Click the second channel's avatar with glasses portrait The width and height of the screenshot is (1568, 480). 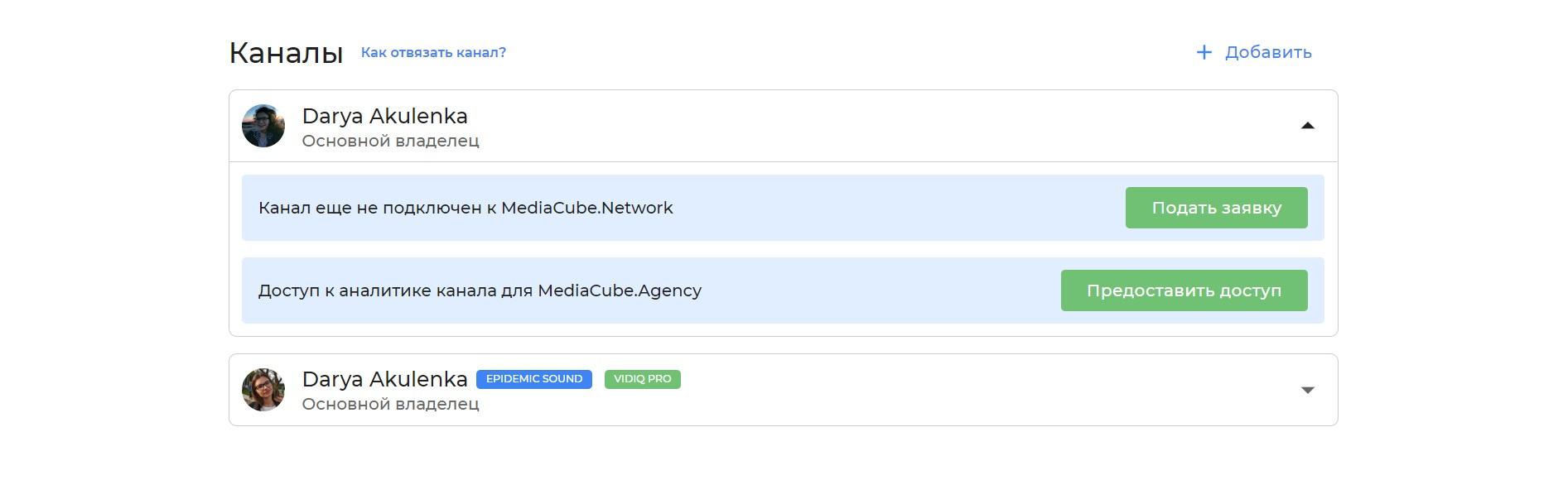(x=263, y=390)
